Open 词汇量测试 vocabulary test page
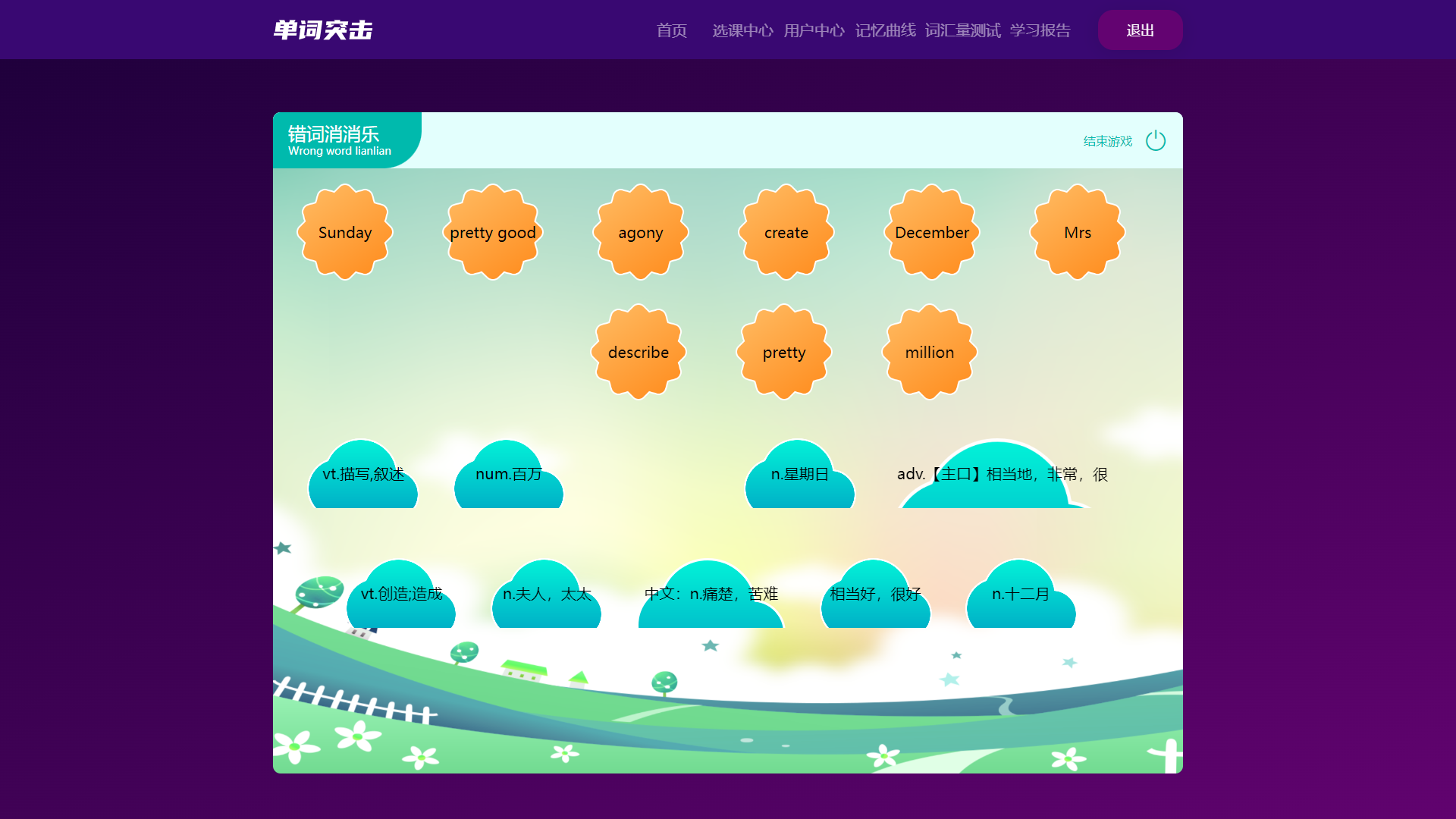 coord(962,30)
